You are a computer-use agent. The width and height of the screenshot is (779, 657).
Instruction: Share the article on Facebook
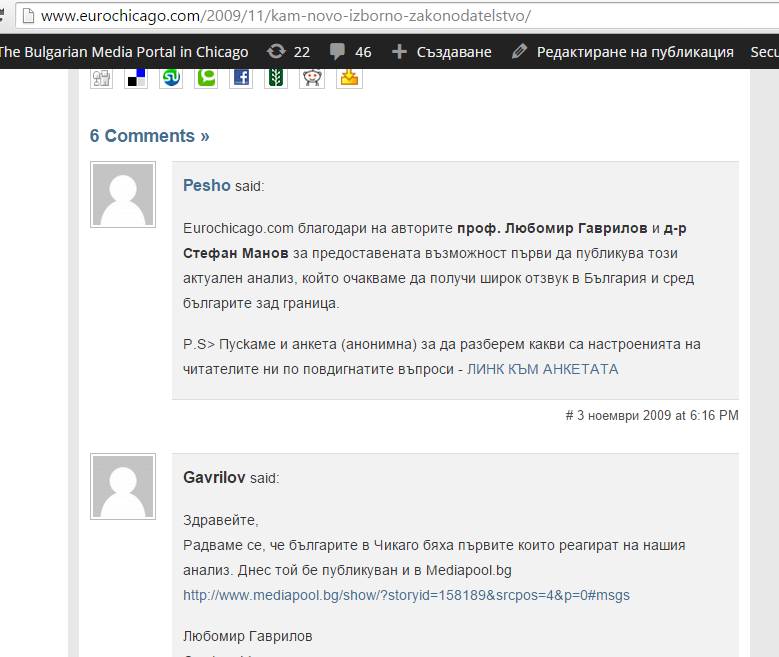tap(241, 77)
